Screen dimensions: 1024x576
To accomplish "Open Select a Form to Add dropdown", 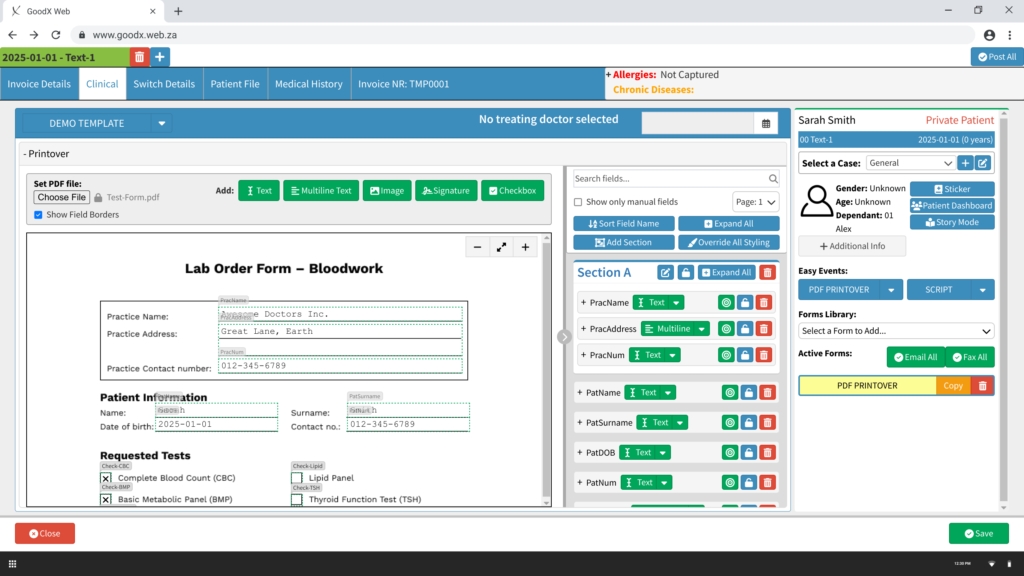I will coord(896,331).
